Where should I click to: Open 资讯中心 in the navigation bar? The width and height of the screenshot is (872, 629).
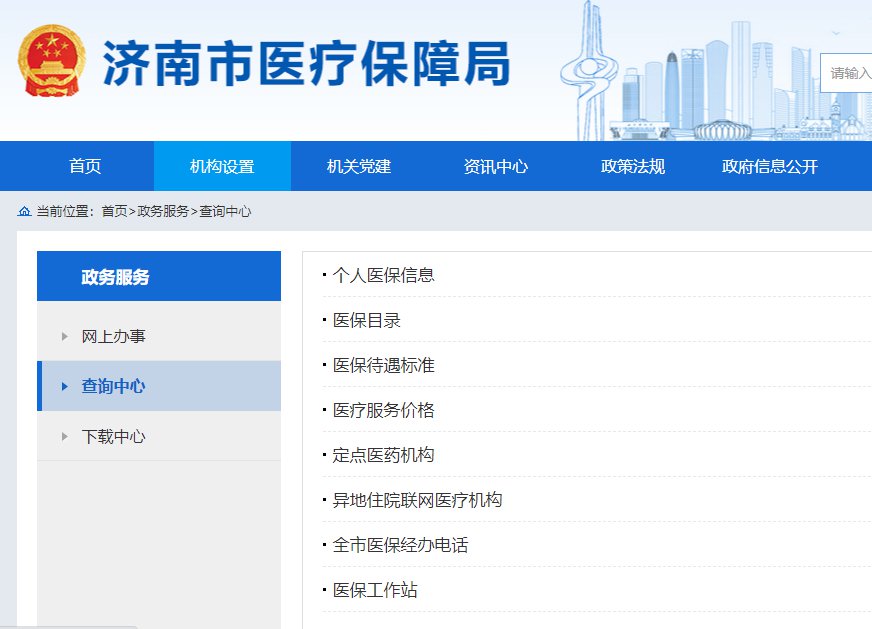click(x=496, y=167)
